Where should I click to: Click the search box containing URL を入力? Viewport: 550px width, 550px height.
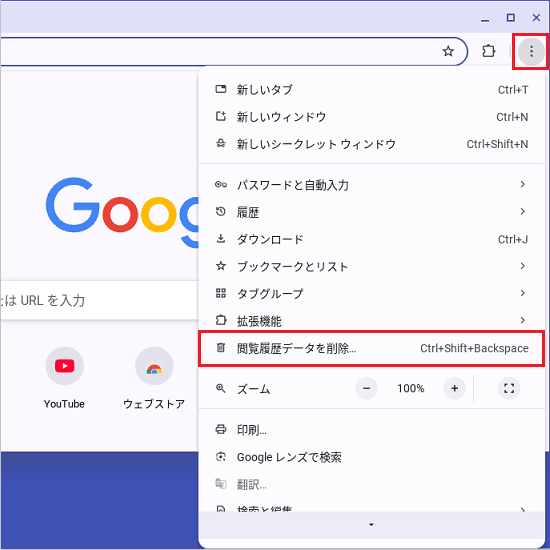[99, 300]
